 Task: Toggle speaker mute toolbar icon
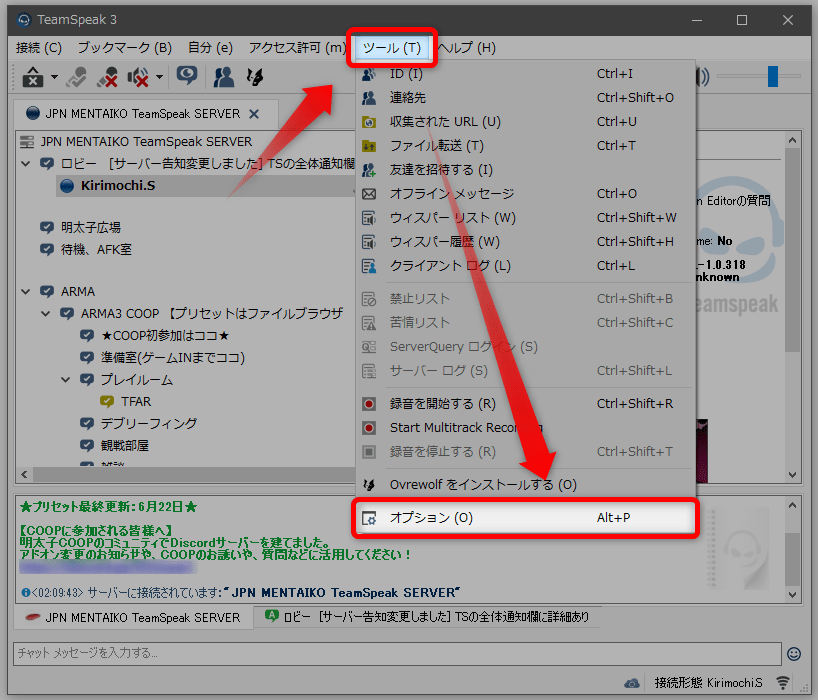[x=138, y=77]
